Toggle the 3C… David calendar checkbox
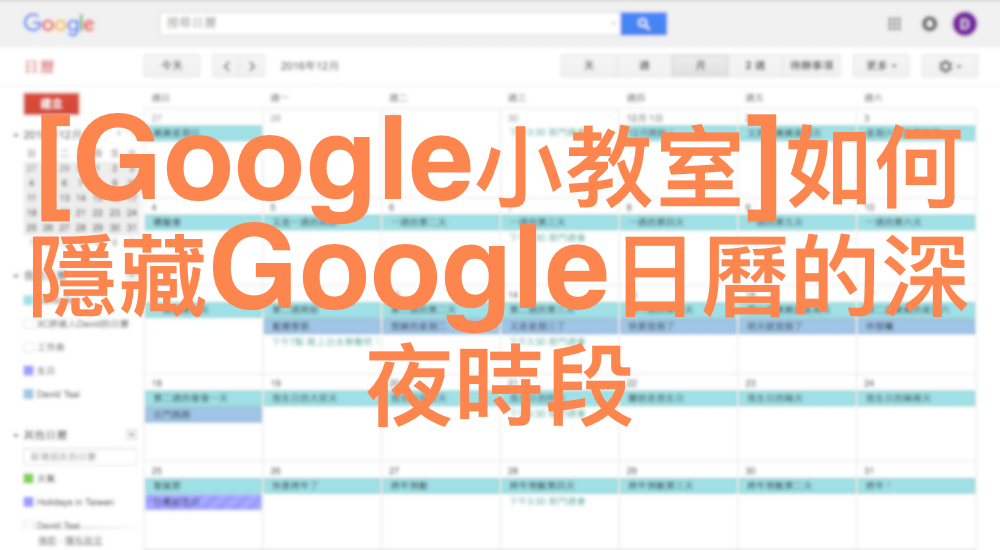The image size is (1000, 550). 28,323
